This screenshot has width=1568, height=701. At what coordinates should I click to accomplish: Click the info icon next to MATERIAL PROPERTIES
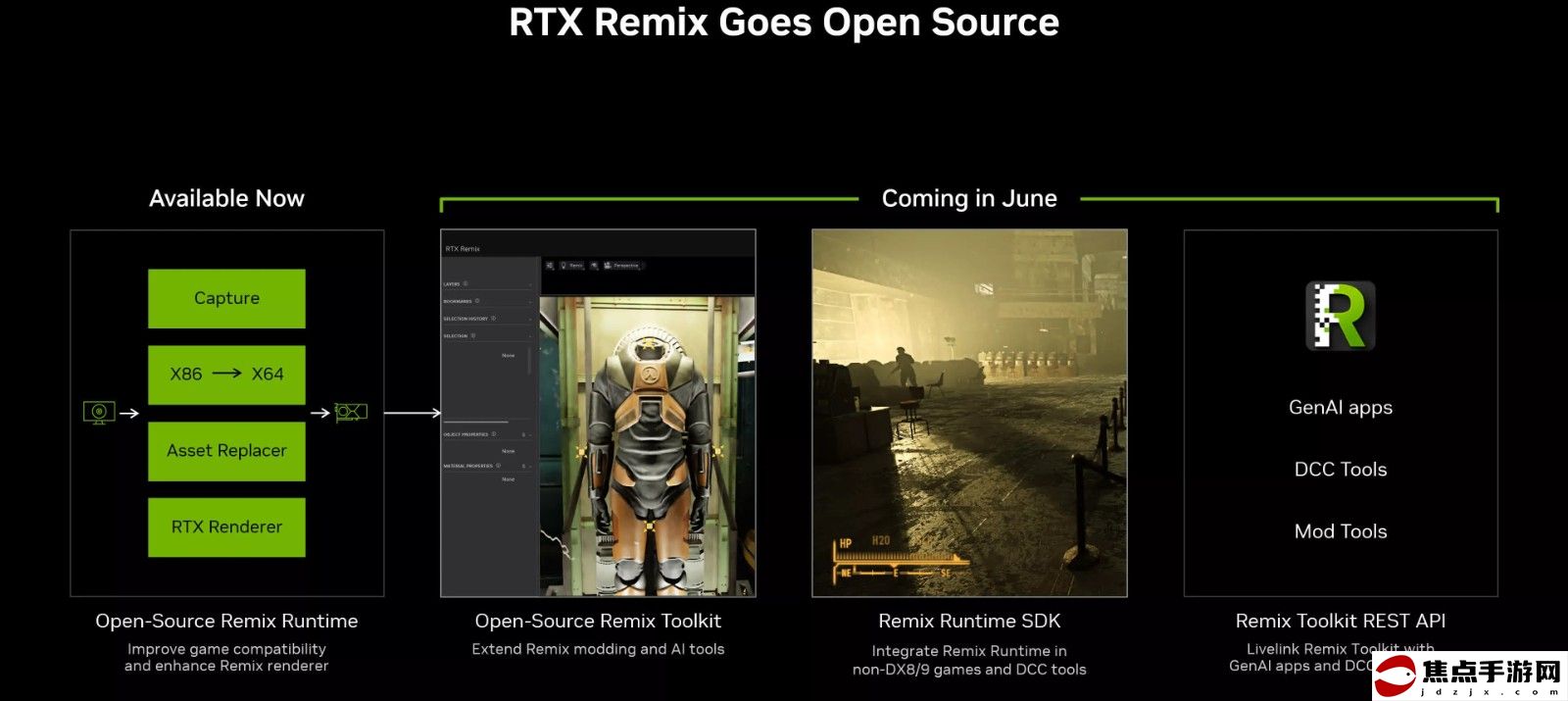[498, 466]
